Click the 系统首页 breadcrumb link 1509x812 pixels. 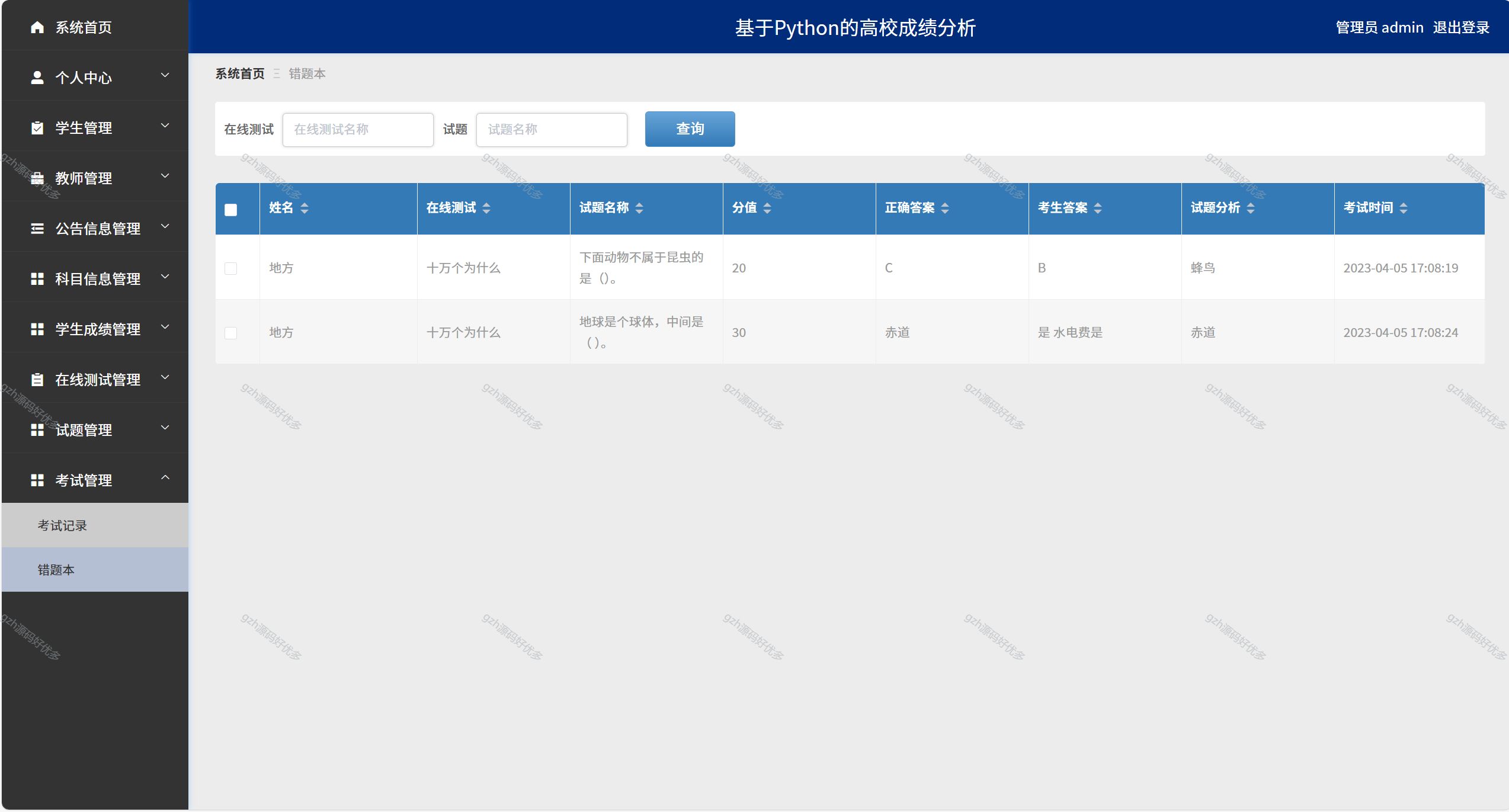pyautogui.click(x=239, y=73)
